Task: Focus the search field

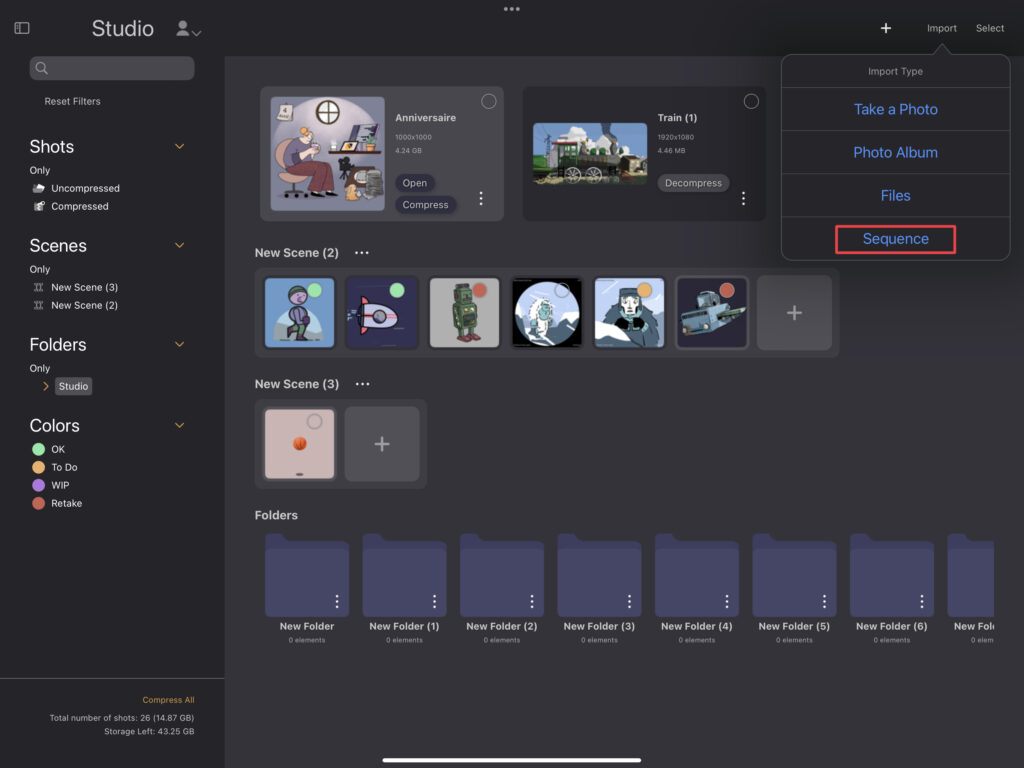Action: [x=112, y=68]
